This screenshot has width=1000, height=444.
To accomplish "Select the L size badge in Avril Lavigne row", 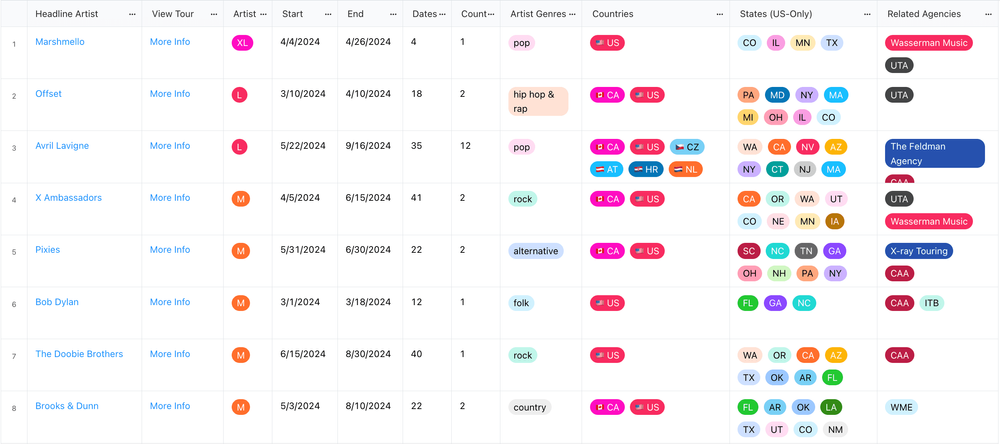I will coord(239,147).
